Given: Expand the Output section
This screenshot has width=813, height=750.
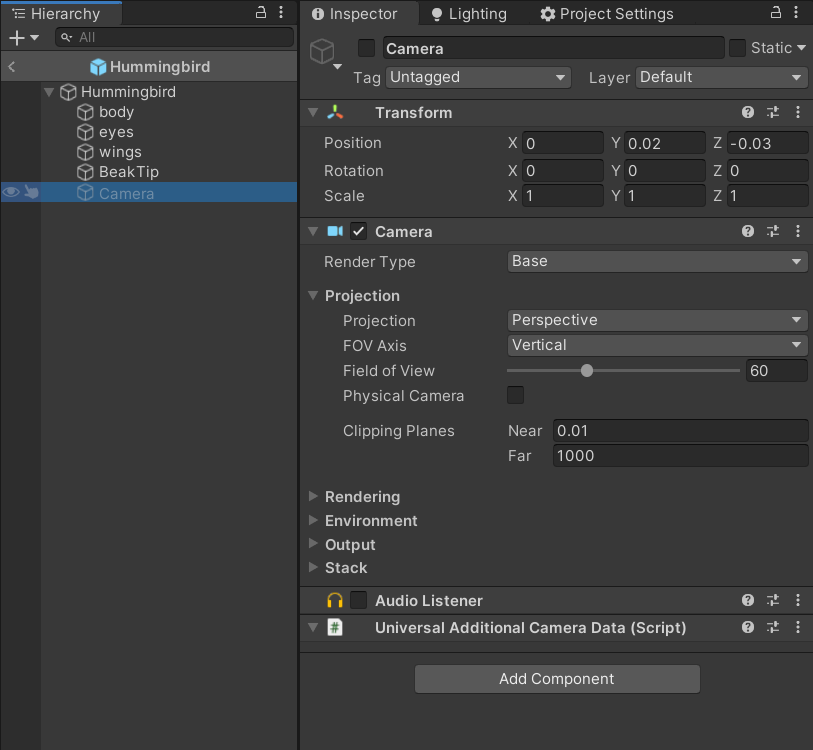Looking at the screenshot, I should [313, 544].
